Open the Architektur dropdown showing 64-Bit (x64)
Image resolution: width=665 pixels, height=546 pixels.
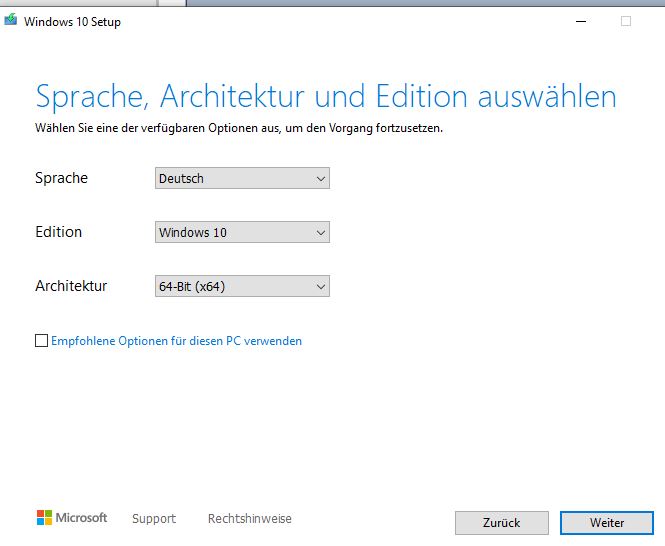coord(242,286)
